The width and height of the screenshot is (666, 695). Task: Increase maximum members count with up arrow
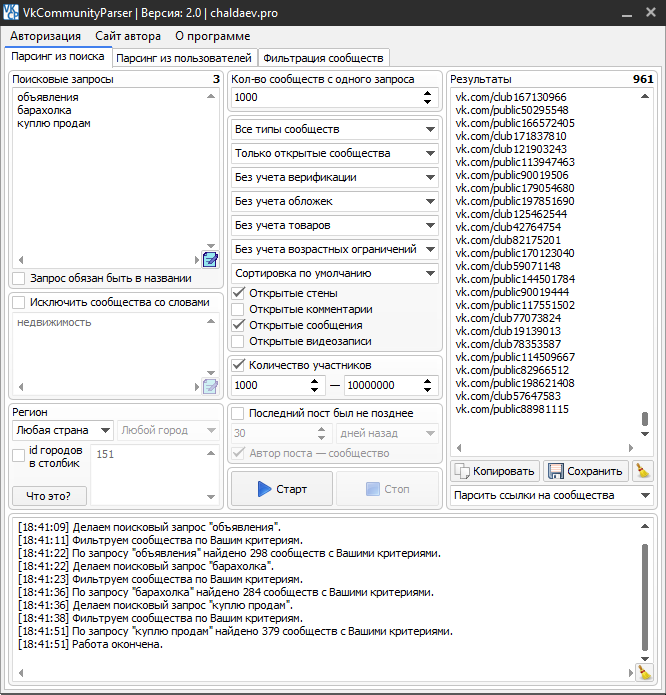tap(429, 381)
